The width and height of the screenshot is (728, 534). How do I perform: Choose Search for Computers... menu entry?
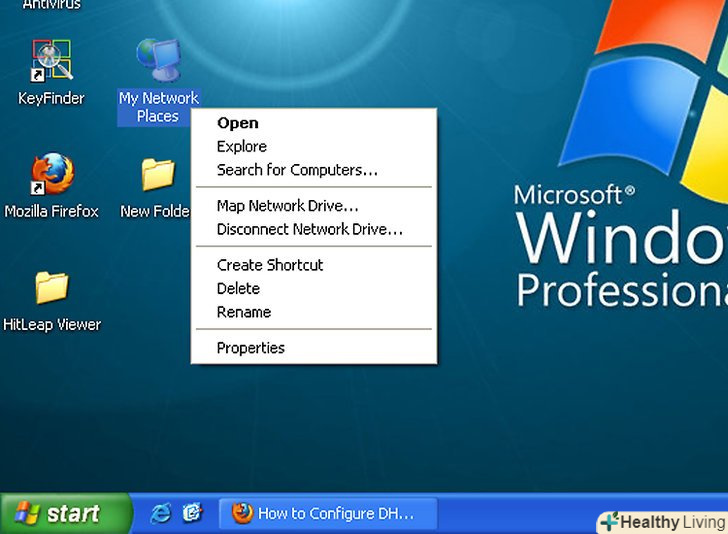pos(313,170)
